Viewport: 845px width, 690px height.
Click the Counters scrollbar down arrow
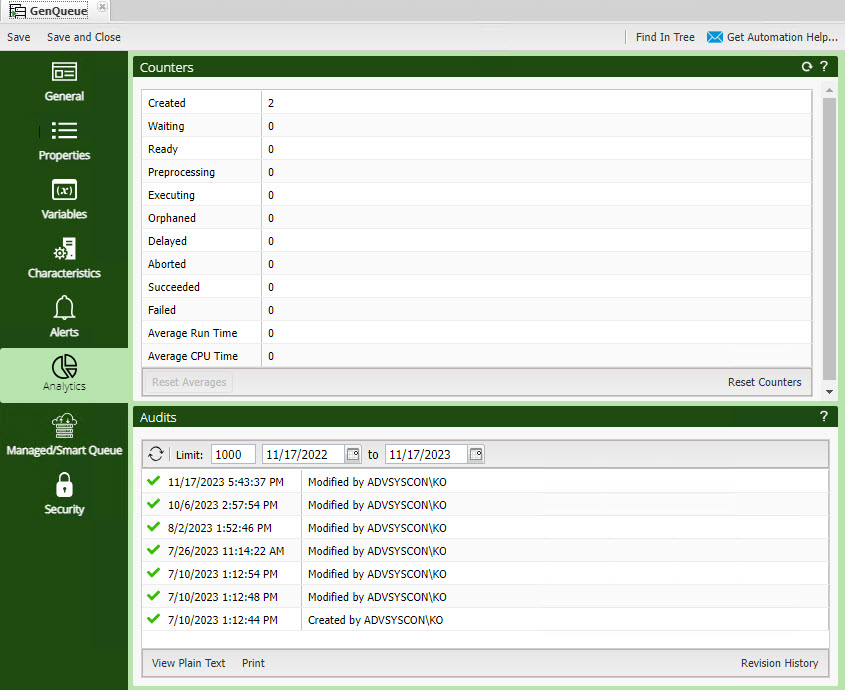coord(829,392)
